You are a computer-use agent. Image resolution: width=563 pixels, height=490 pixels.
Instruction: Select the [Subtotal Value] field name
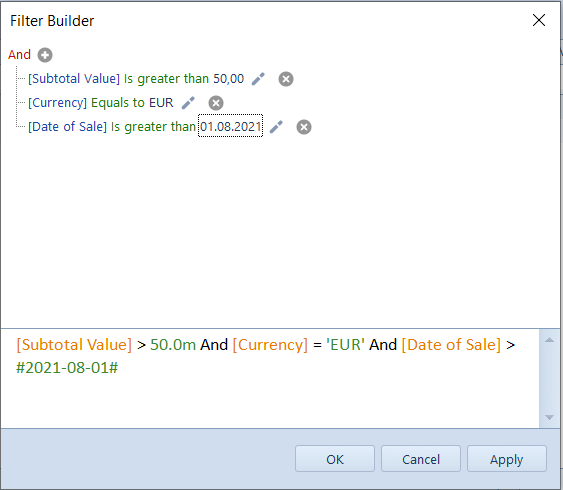coord(74,79)
